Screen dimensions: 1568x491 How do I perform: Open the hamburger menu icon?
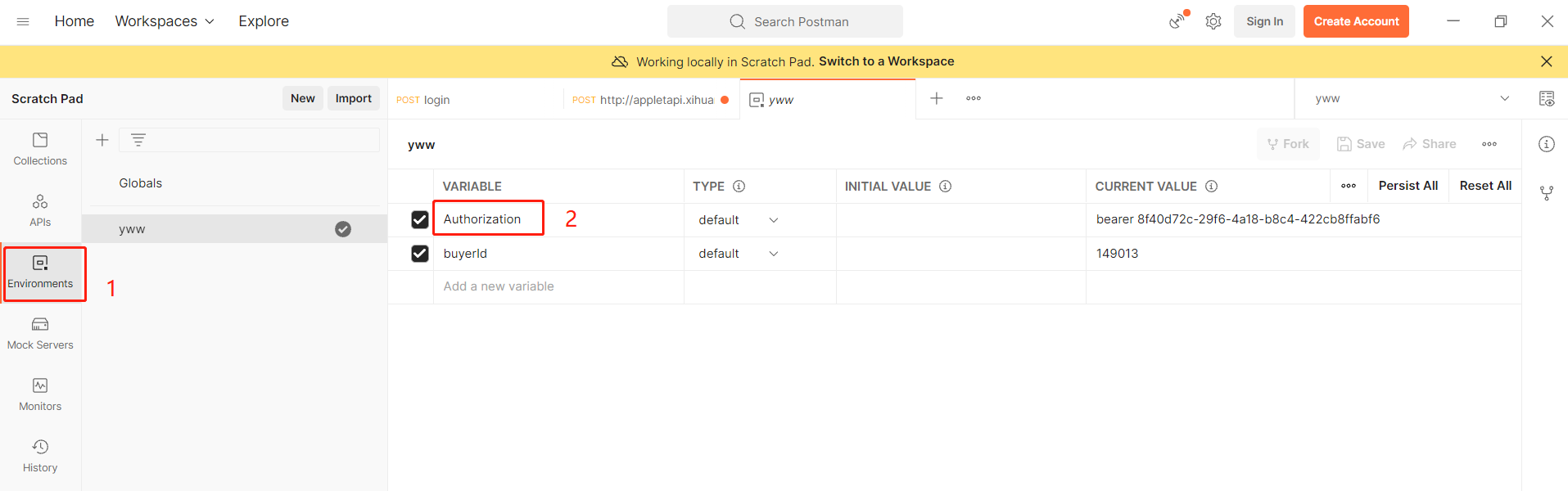click(x=23, y=21)
